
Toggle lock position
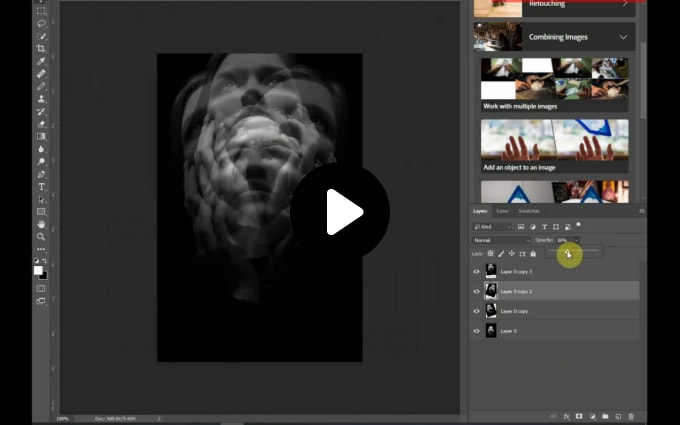(x=512, y=254)
